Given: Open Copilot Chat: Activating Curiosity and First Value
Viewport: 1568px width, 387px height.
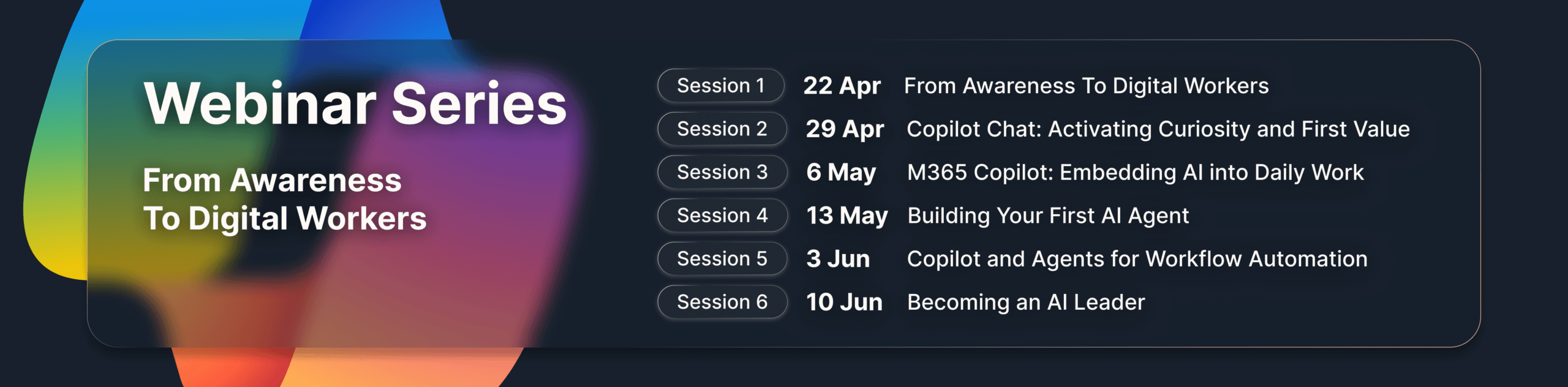Looking at the screenshot, I should tap(1158, 129).
